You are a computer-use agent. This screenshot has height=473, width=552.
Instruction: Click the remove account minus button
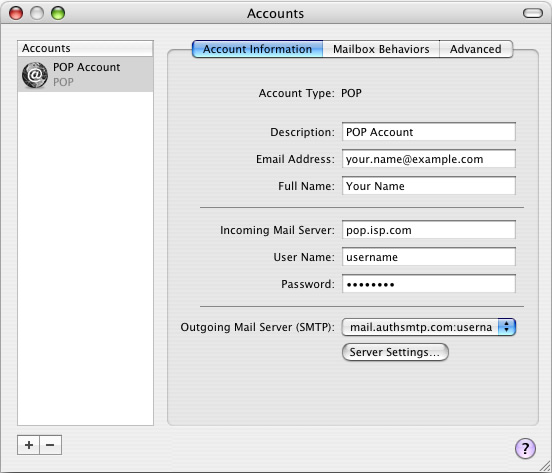click(50, 445)
